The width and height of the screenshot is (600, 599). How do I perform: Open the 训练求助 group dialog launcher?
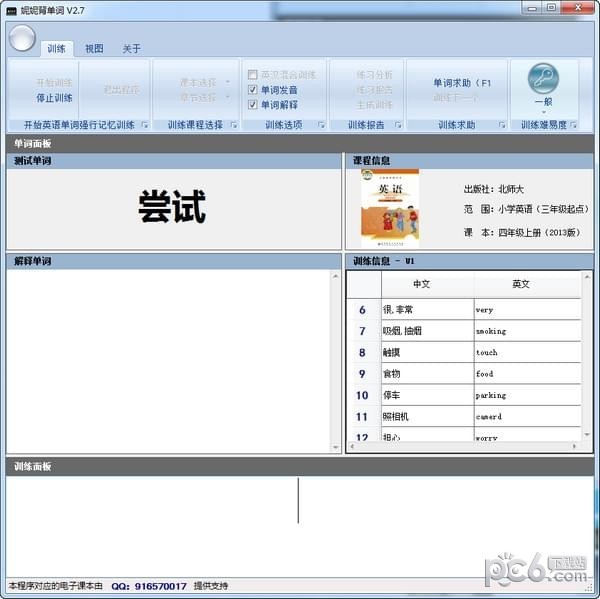coord(502,125)
